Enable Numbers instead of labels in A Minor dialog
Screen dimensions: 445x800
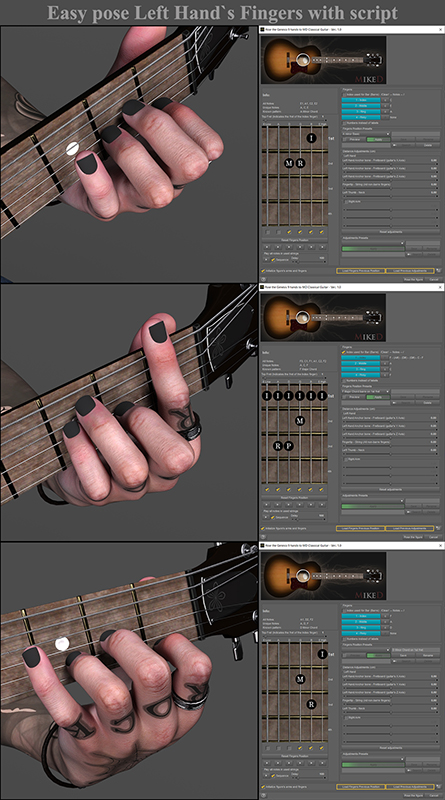344,123
